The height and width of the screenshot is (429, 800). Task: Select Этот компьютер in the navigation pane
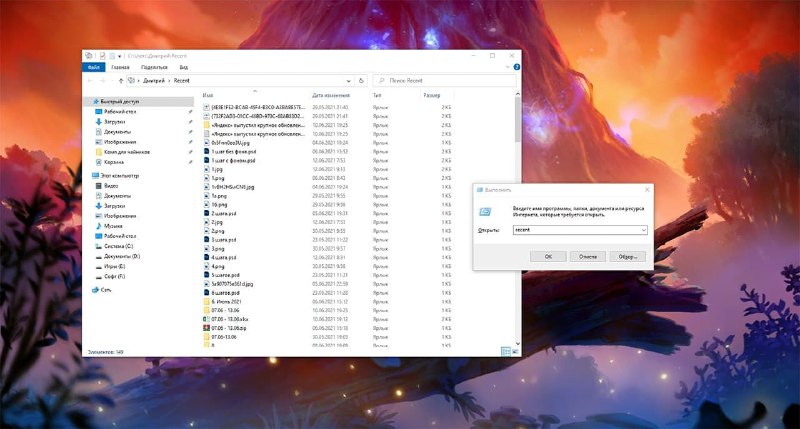(119, 175)
